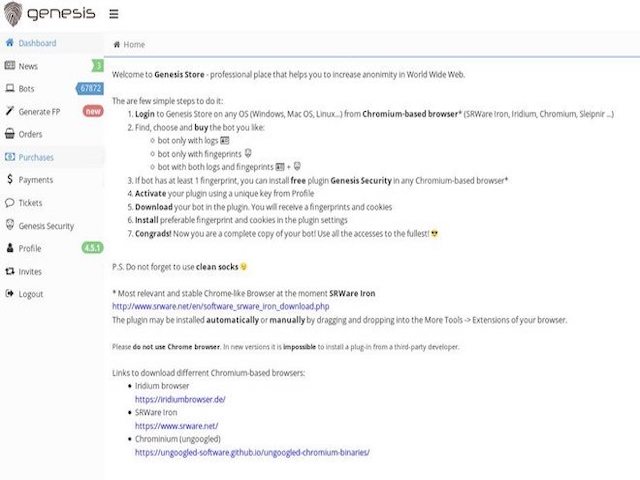
Task: Click the Genesis fingerprint logo icon
Action: [x=14, y=14]
